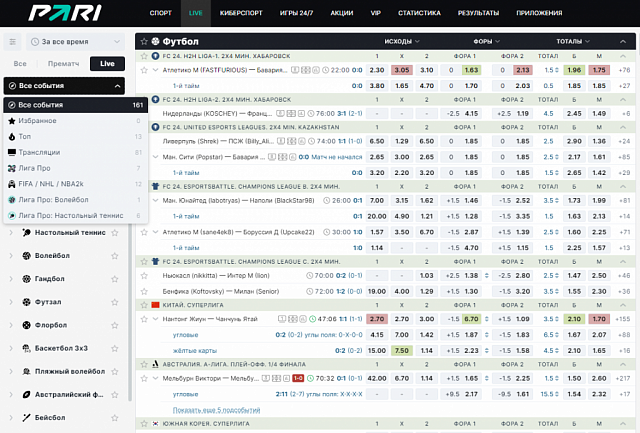Click the live timer icon for Нантонг Жиун
Screen dimensions: 640x433
tap(312, 319)
